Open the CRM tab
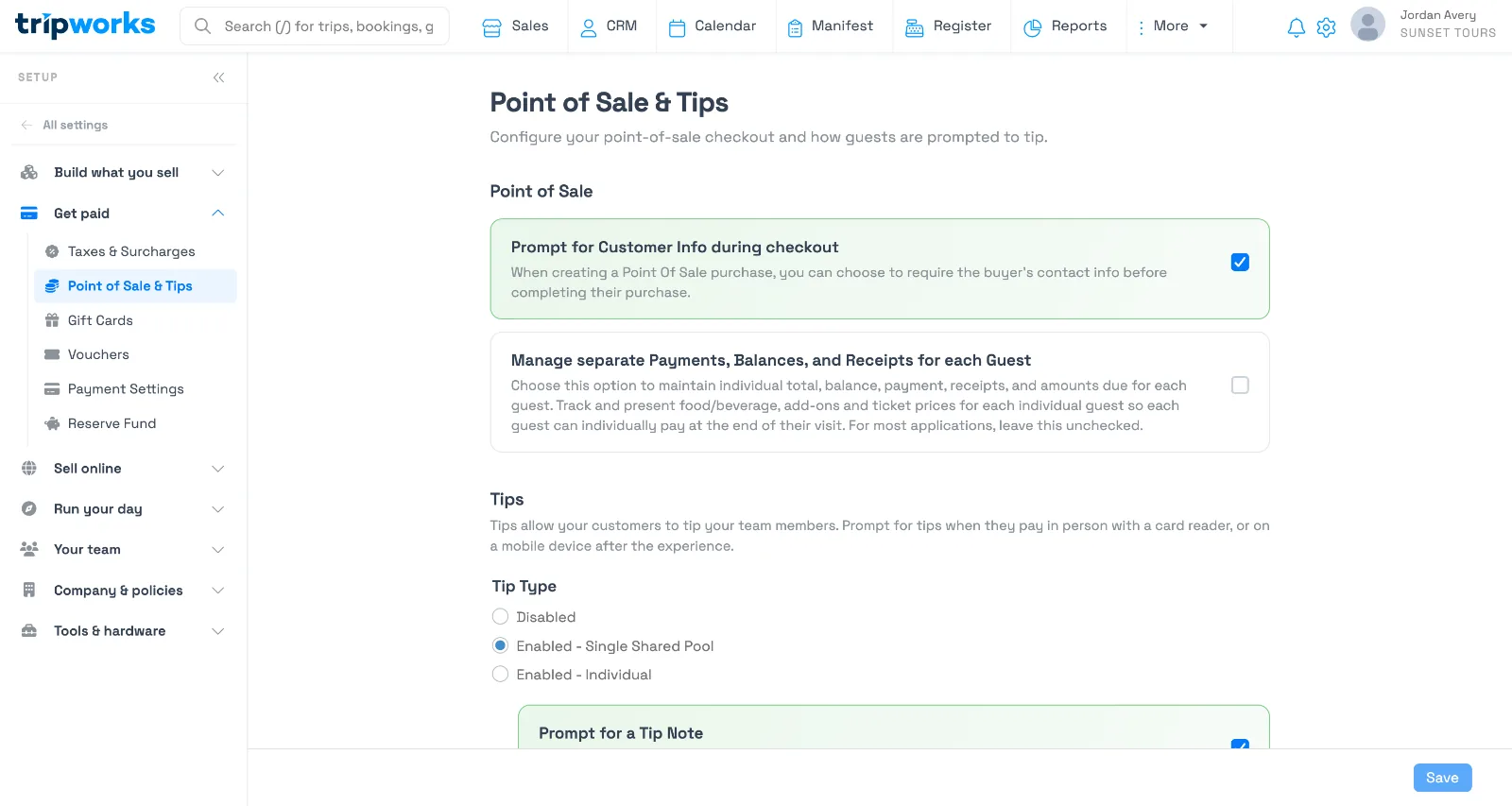 pos(609,26)
